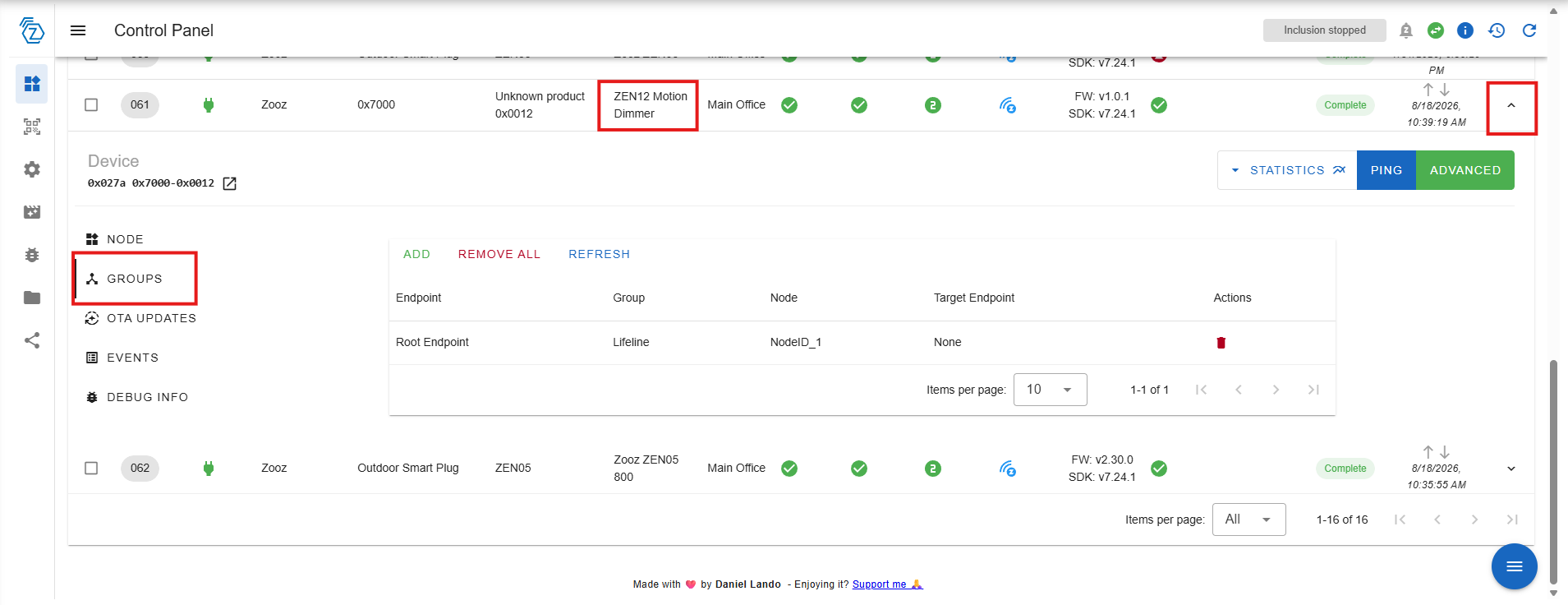Click the PING button
The image size is (1568, 605).
click(x=1386, y=170)
